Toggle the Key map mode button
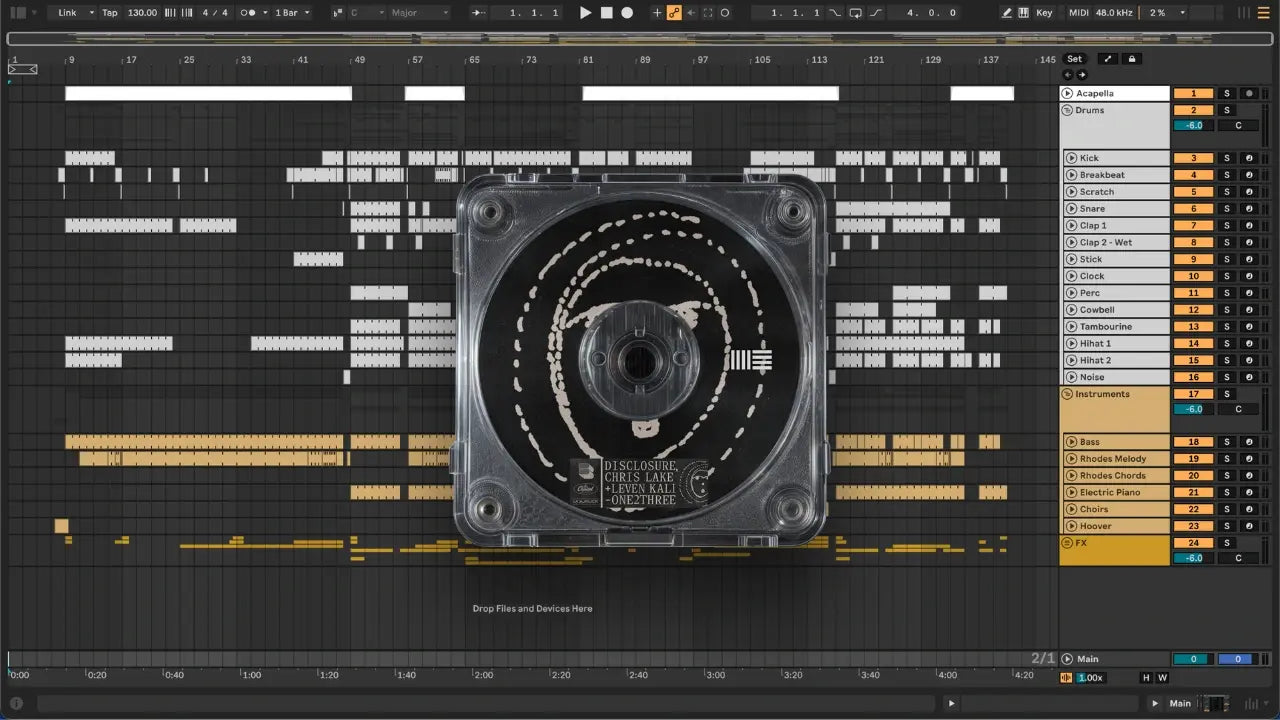The image size is (1280, 720). 1044,13
